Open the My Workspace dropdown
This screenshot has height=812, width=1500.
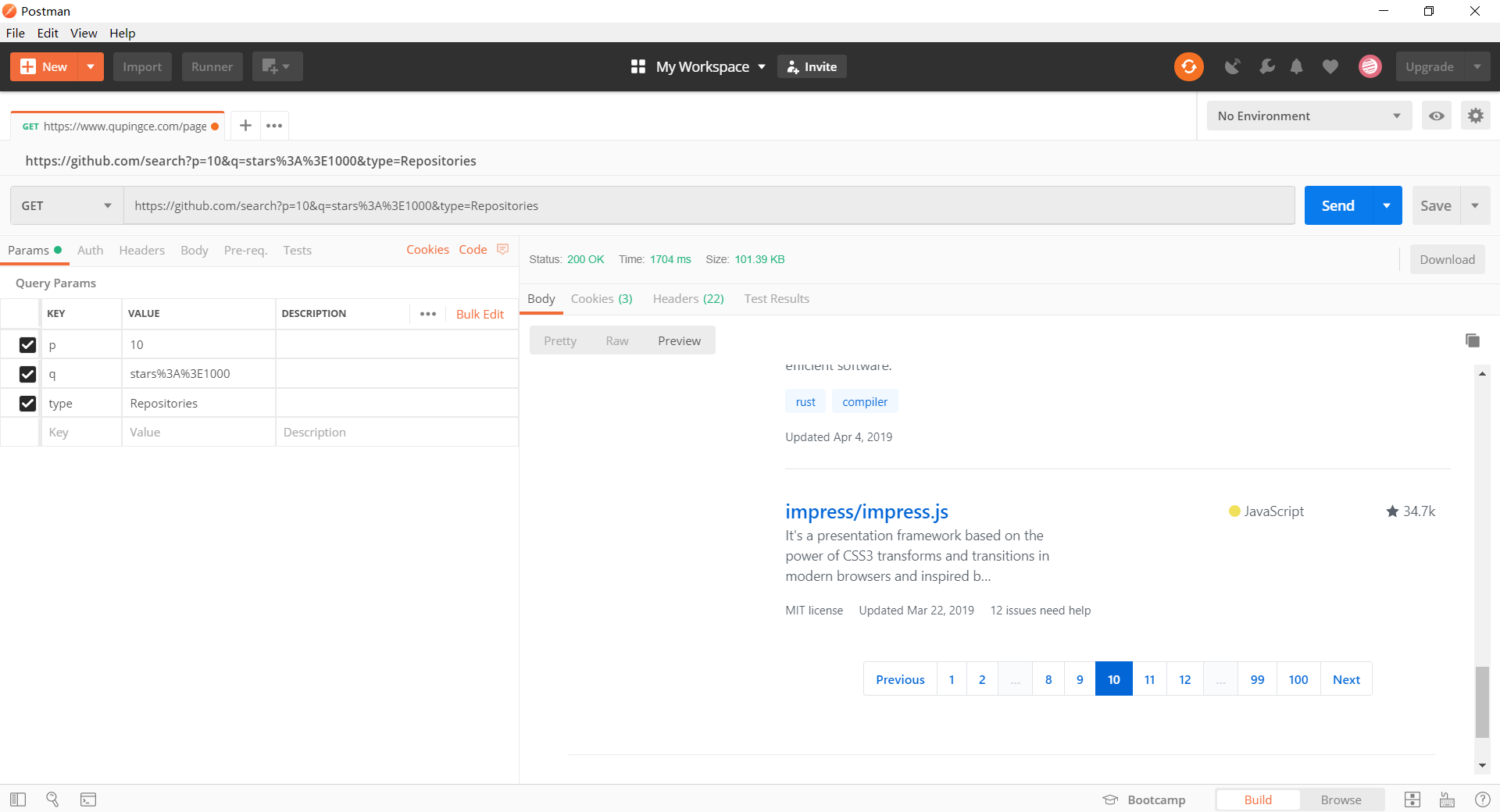point(710,66)
